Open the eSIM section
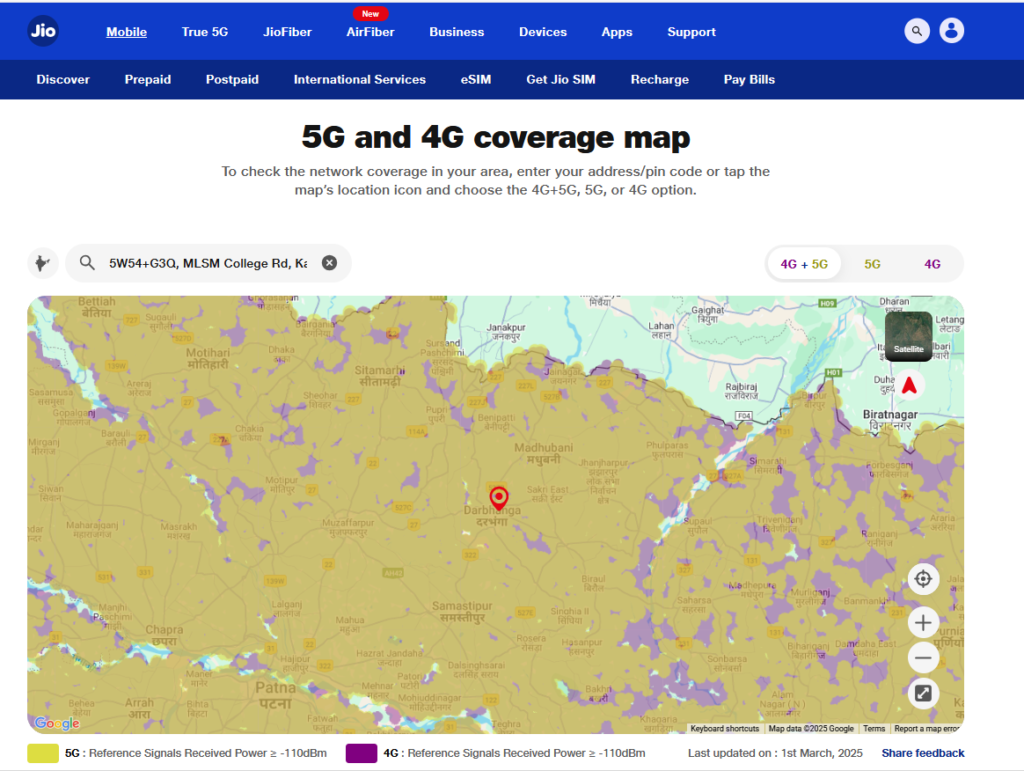The width and height of the screenshot is (1024, 771). tap(476, 79)
